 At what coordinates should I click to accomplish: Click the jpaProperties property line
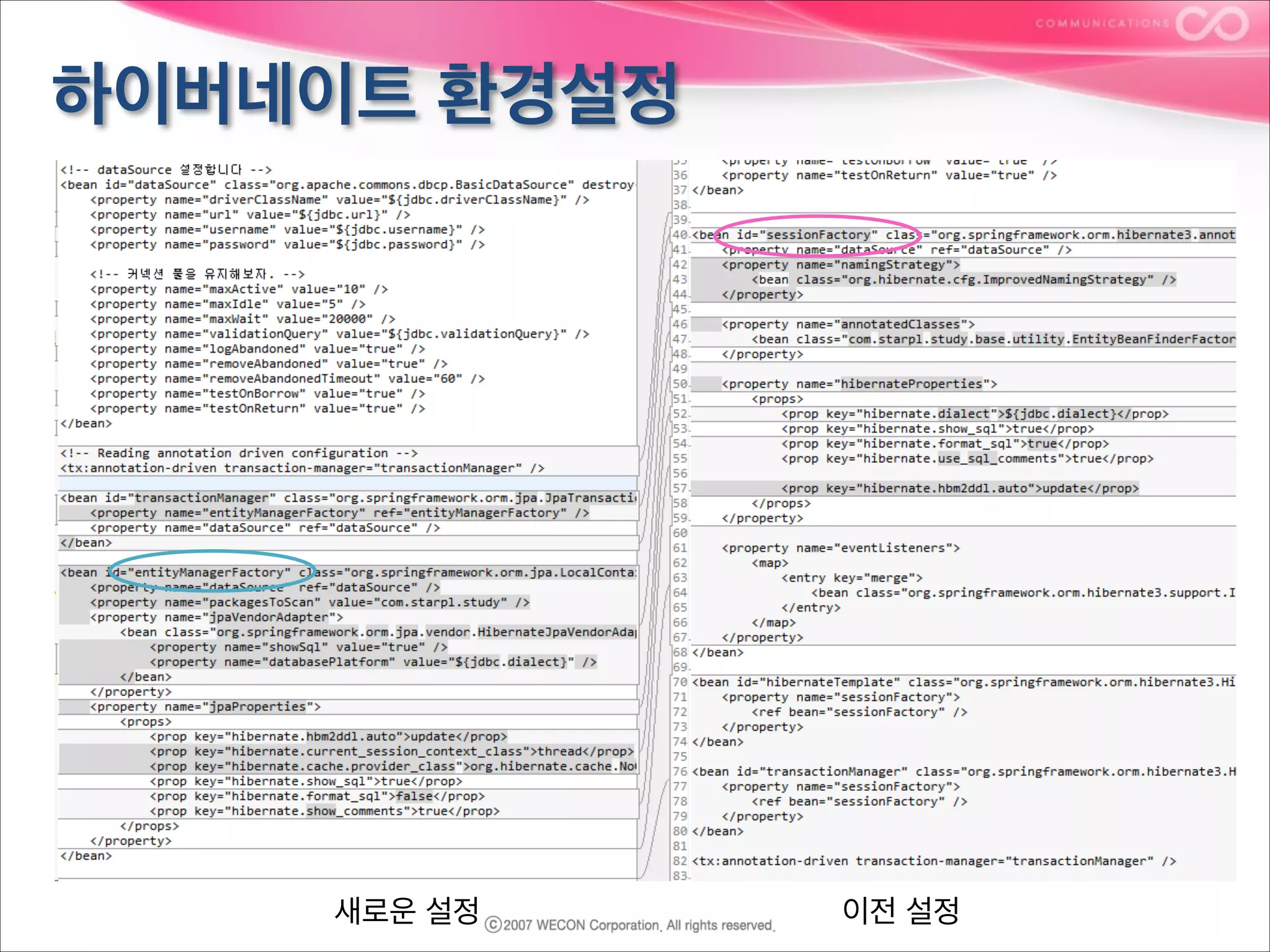tap(205, 707)
